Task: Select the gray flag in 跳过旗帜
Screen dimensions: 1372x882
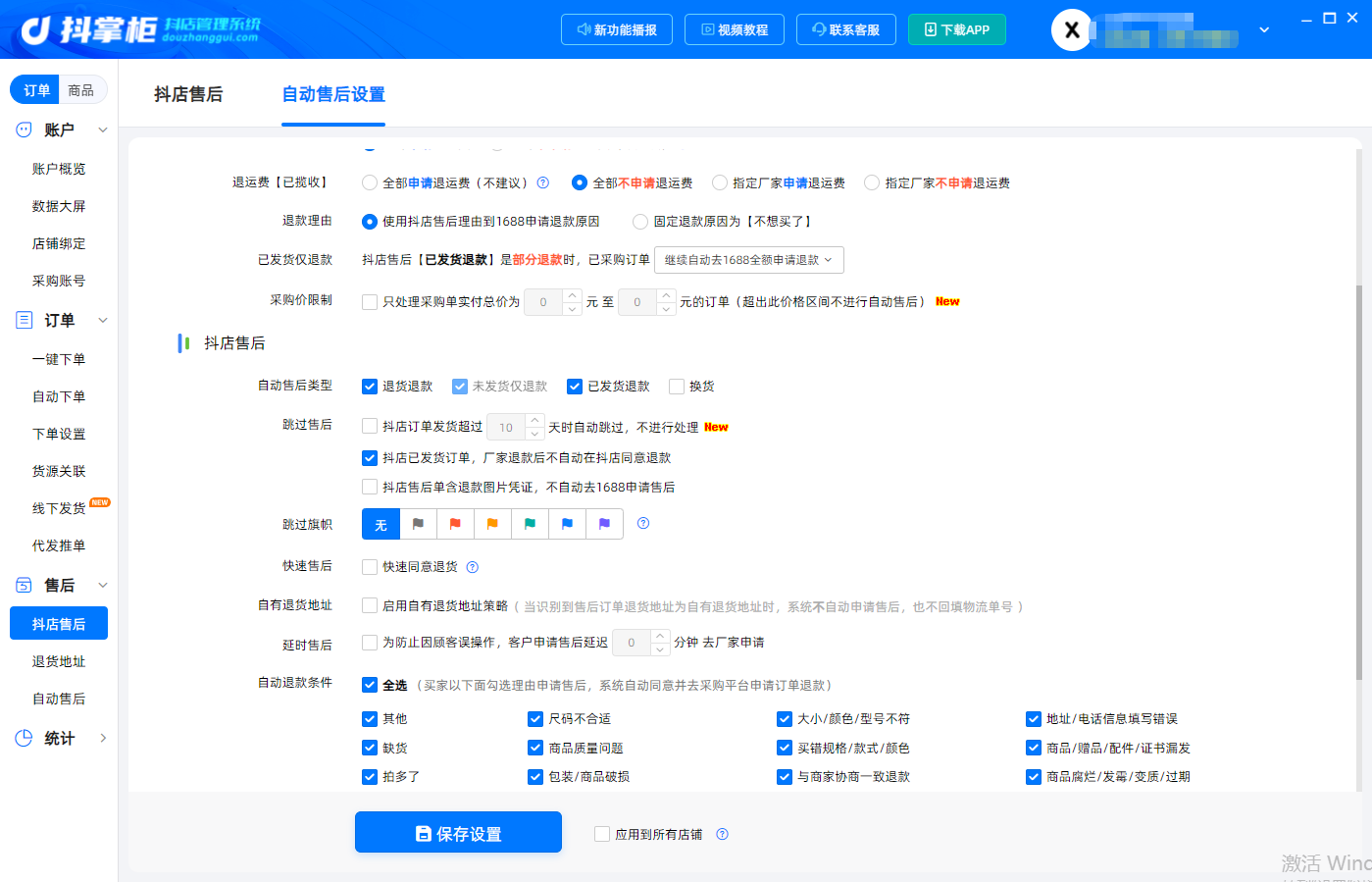Action: 419,524
